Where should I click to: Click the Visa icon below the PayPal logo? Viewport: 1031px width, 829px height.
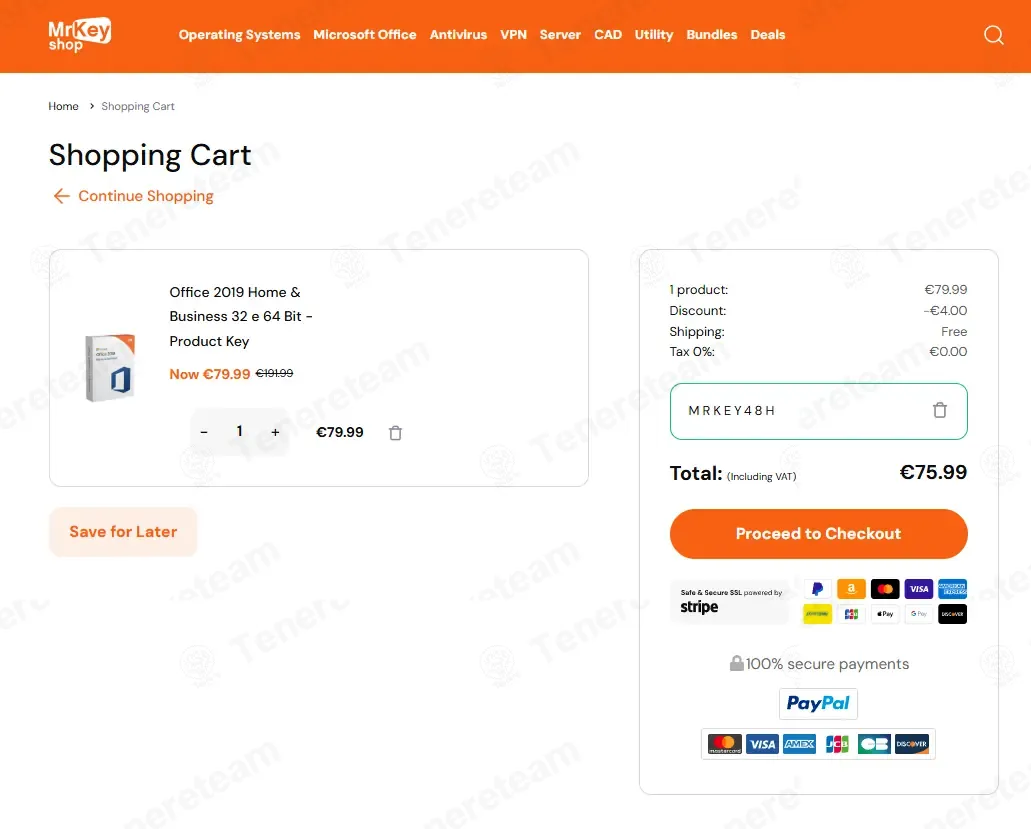coord(762,744)
